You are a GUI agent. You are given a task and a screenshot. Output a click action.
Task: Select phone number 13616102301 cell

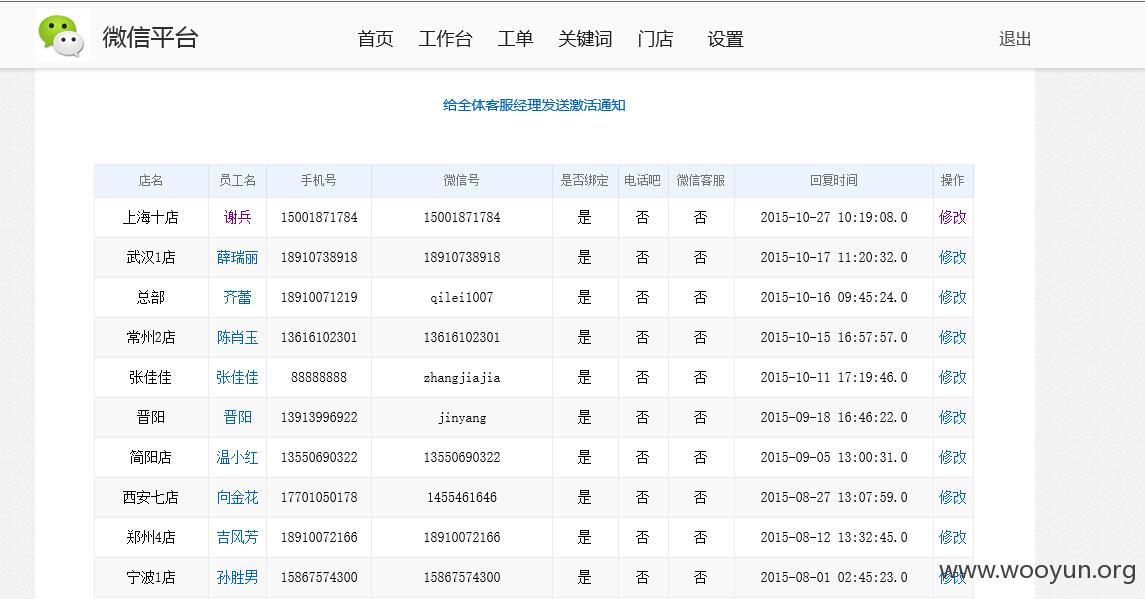[318, 337]
